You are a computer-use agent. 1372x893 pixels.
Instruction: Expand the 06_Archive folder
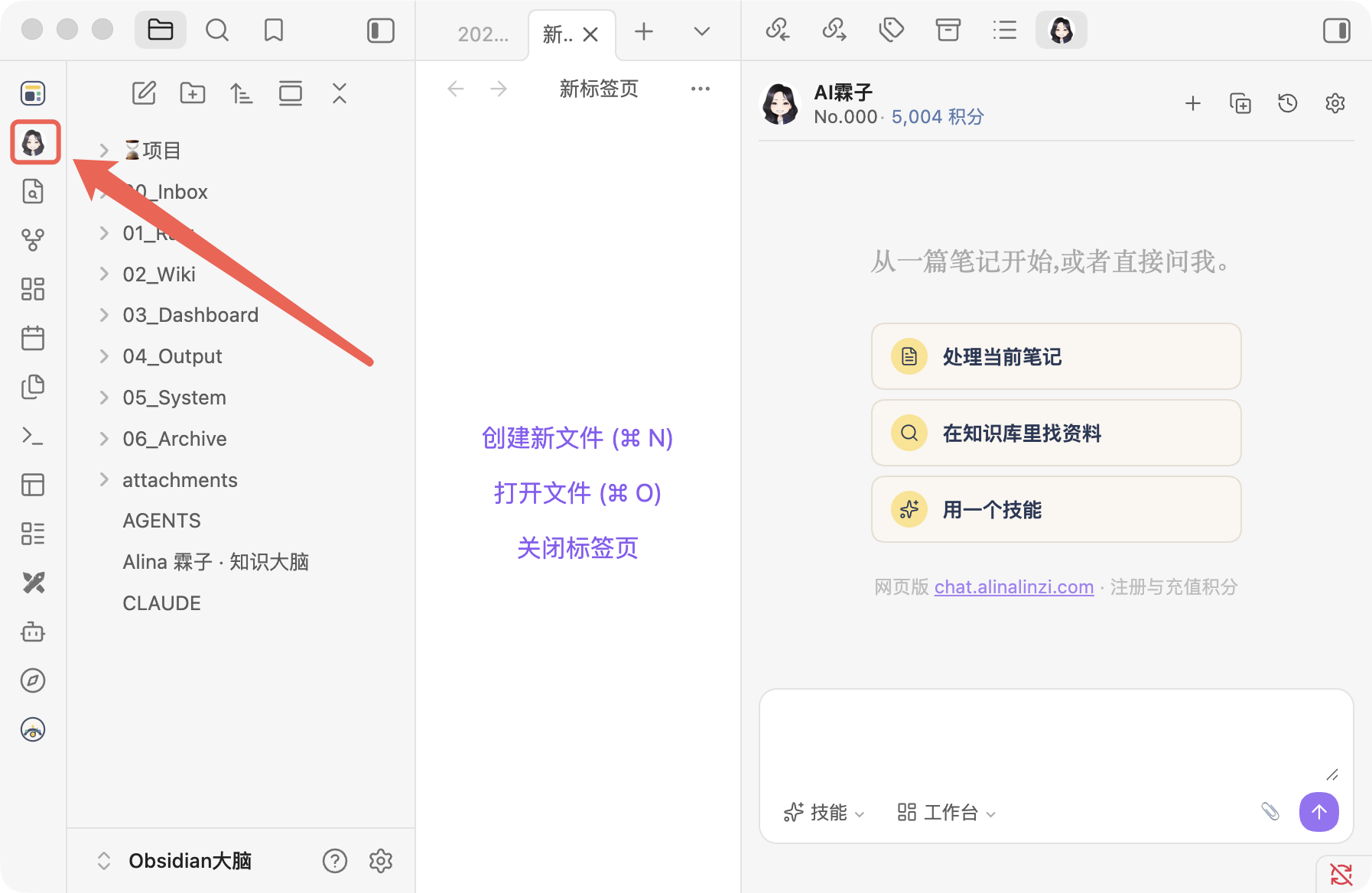[x=104, y=439]
